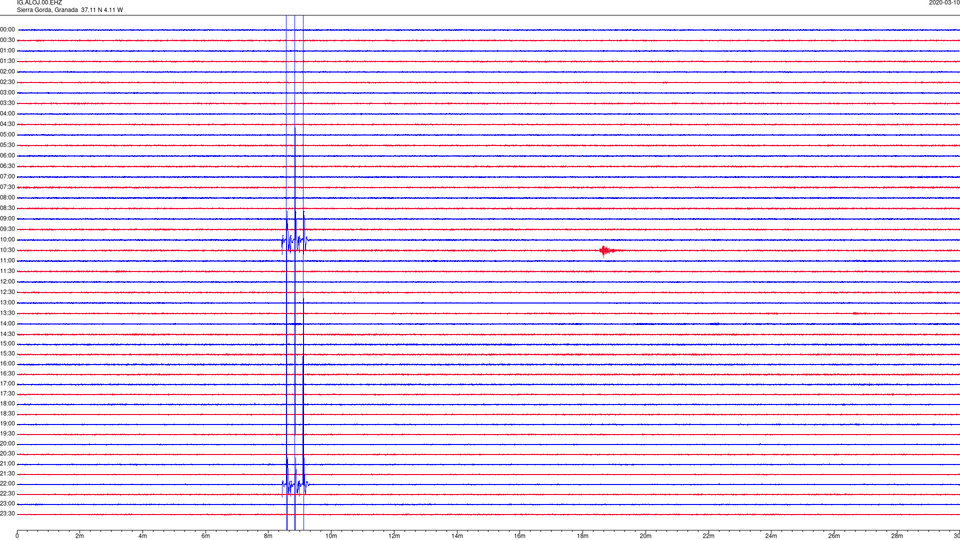Select the 09:00 trace time label
Image resolution: width=960 pixels, height=540 pixels.
7,219
